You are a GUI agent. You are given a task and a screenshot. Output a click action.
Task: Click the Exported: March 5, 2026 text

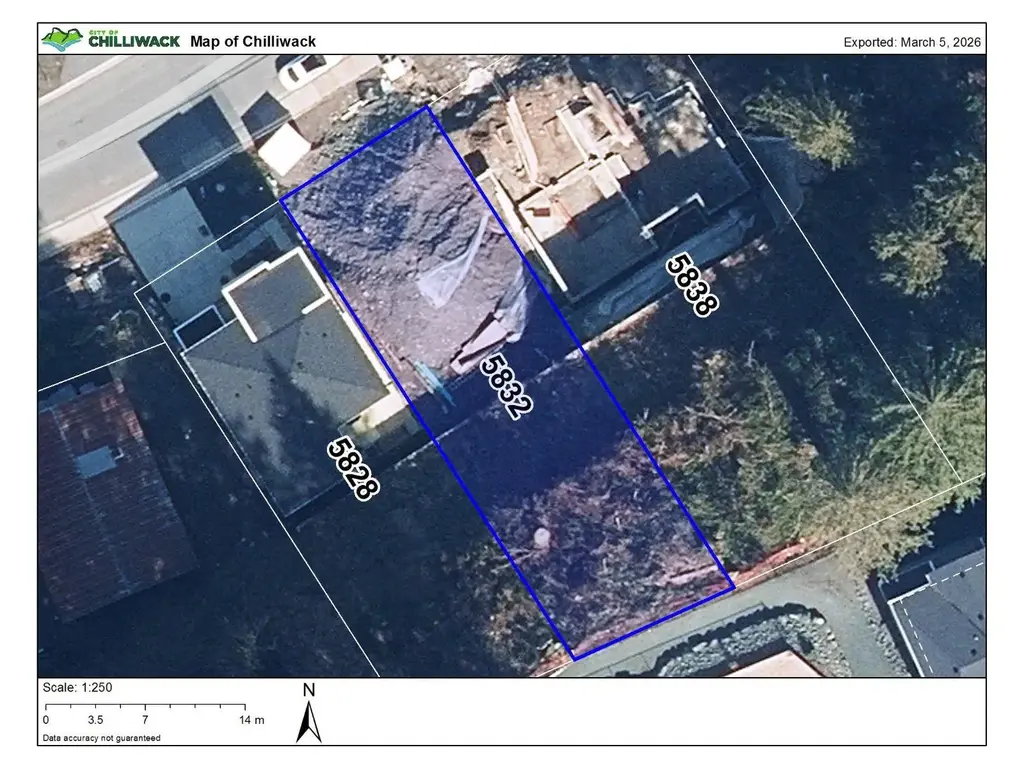(912, 42)
